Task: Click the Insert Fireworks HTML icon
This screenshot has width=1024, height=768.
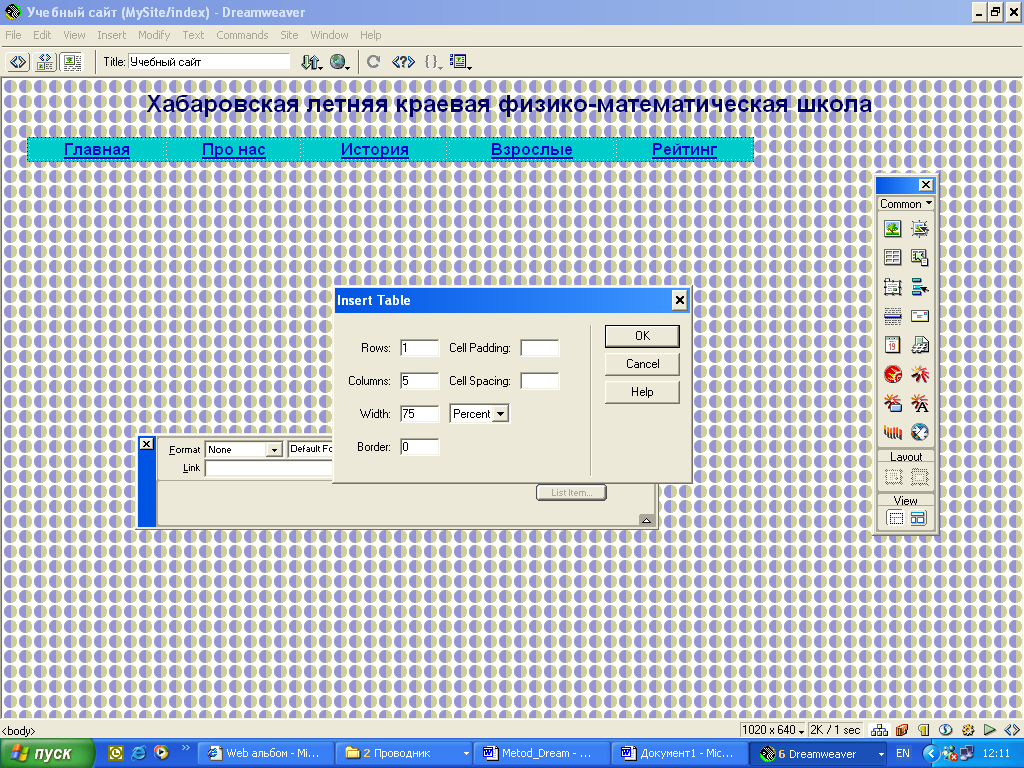Action: (x=892, y=374)
